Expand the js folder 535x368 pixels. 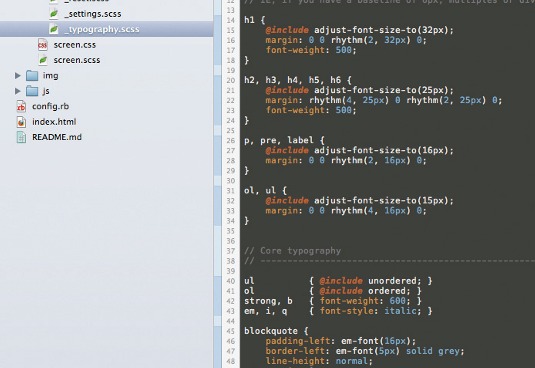[18, 91]
